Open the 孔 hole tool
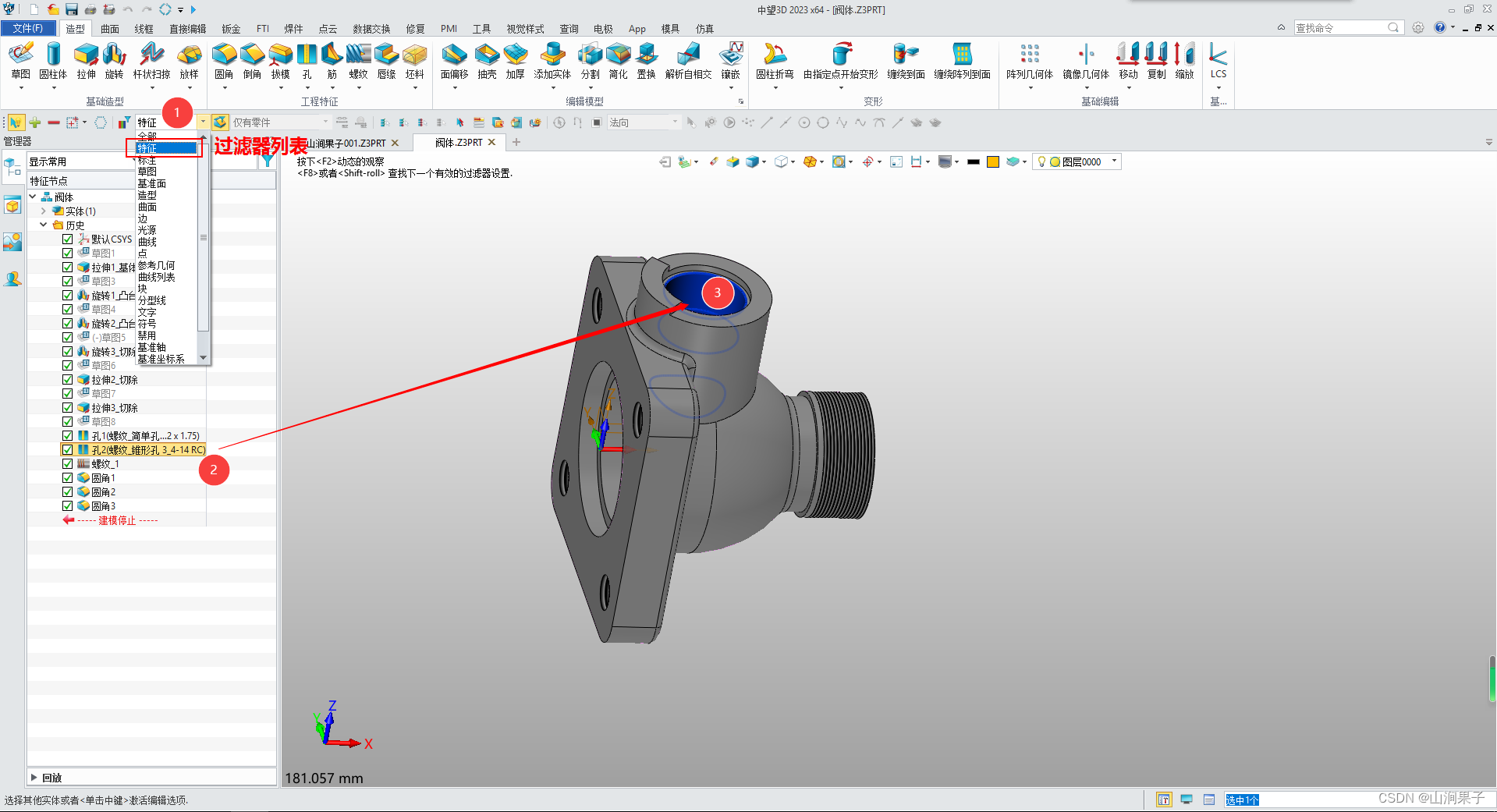1497x812 pixels. click(x=307, y=61)
